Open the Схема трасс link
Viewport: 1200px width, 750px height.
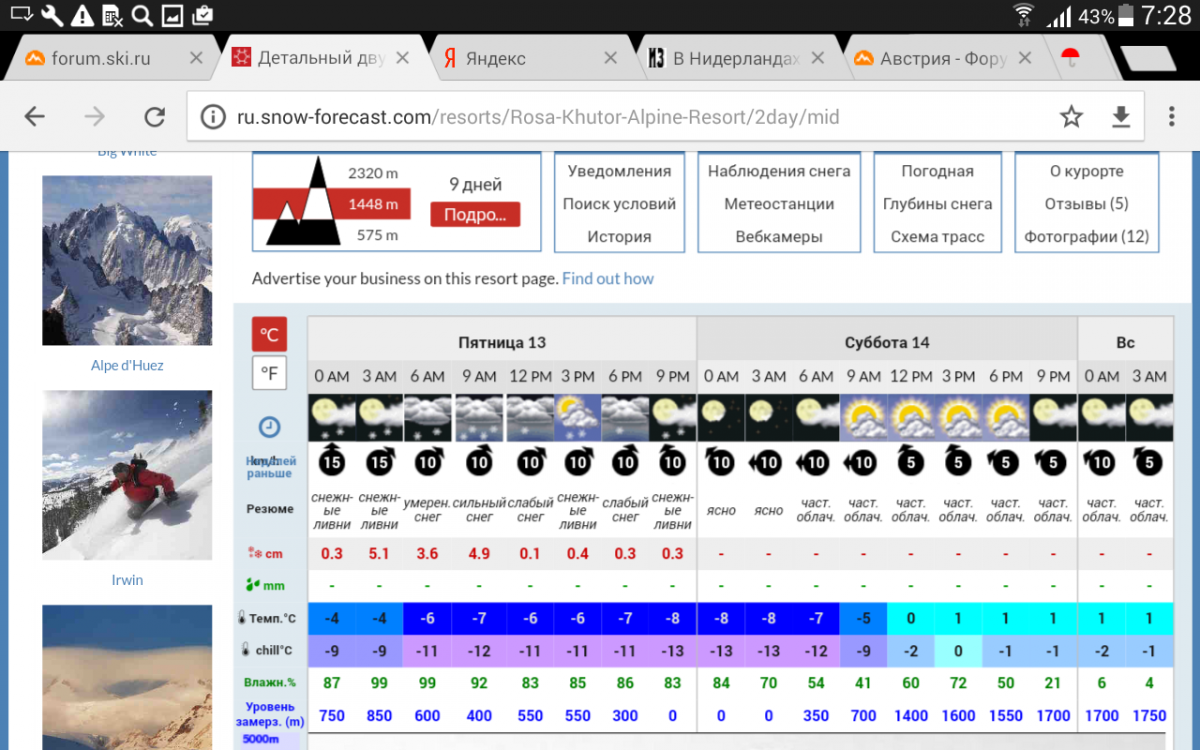tap(937, 237)
